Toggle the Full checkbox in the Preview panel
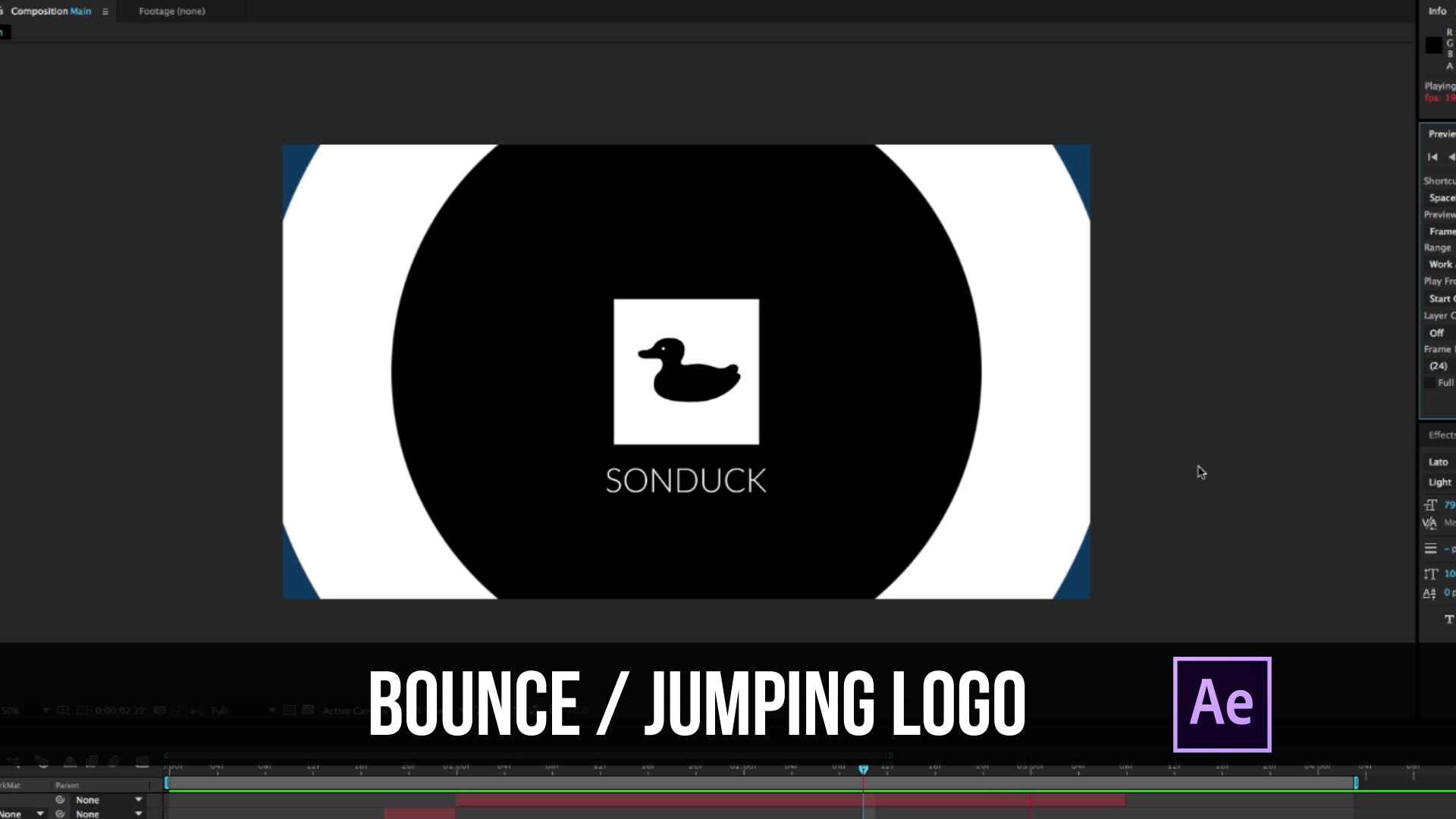 pos(1432,383)
